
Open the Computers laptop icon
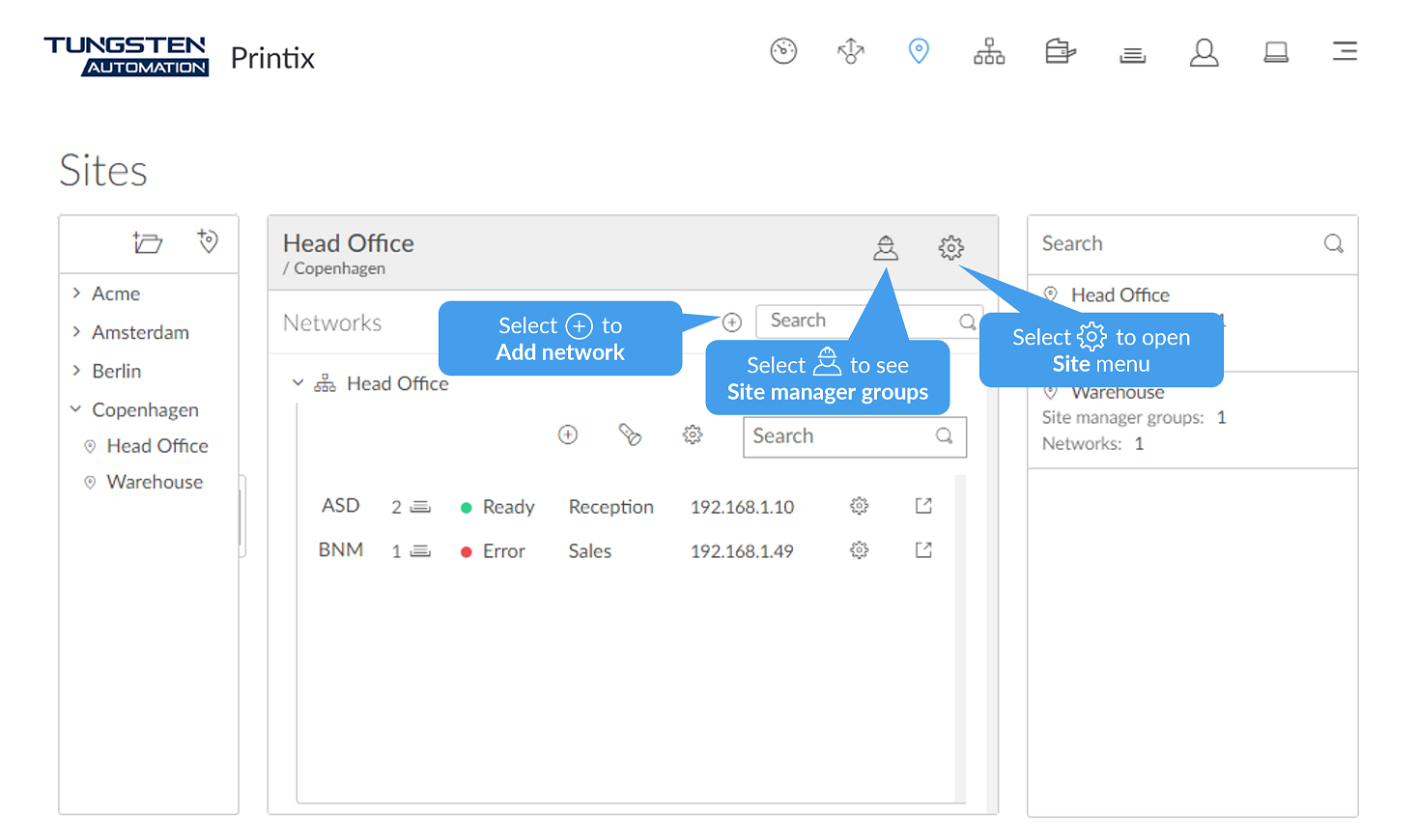[1276, 52]
